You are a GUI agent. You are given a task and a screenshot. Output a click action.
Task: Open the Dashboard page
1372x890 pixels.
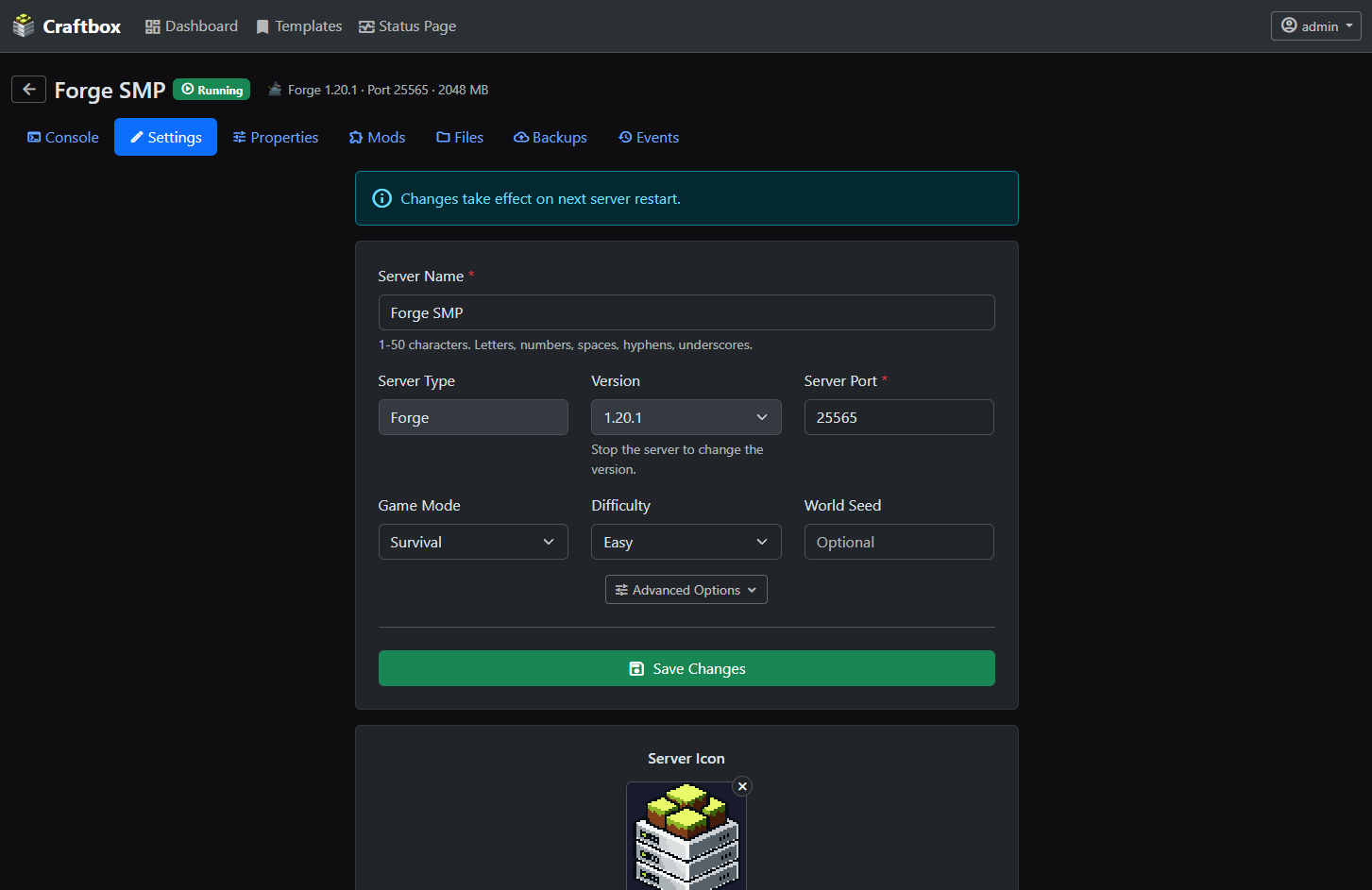[x=192, y=26]
